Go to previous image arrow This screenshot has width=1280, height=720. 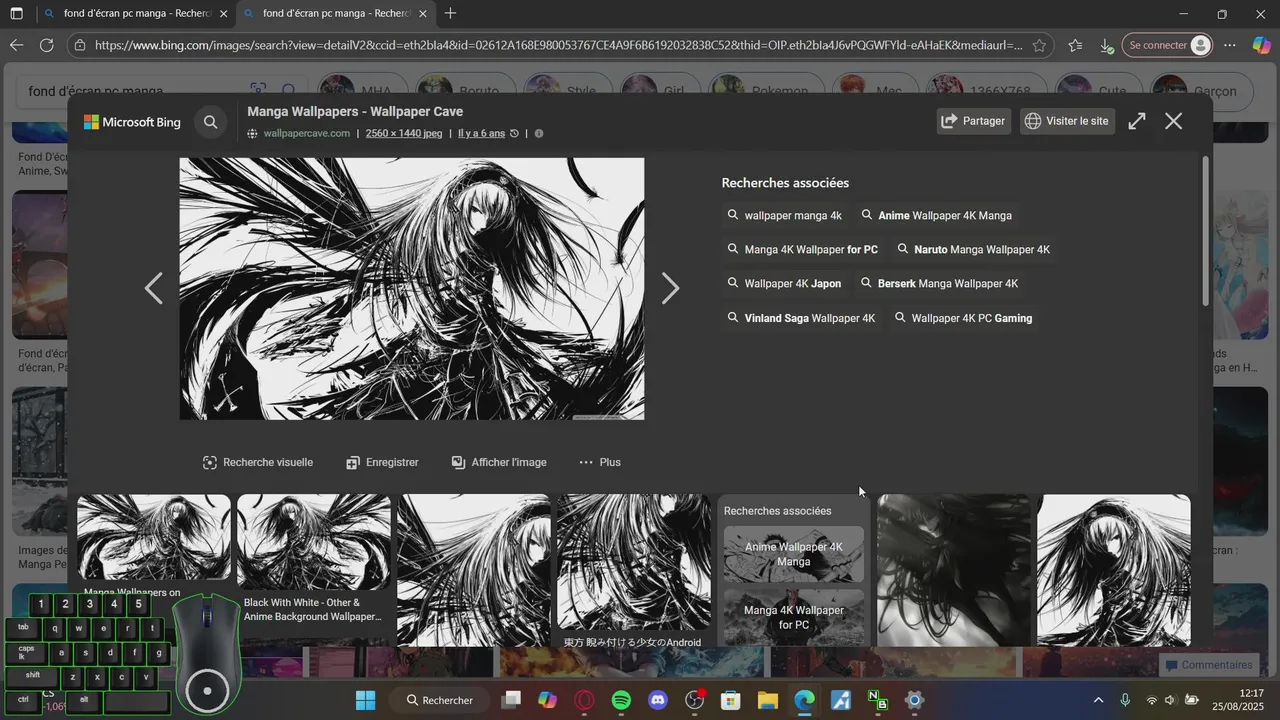tap(153, 289)
